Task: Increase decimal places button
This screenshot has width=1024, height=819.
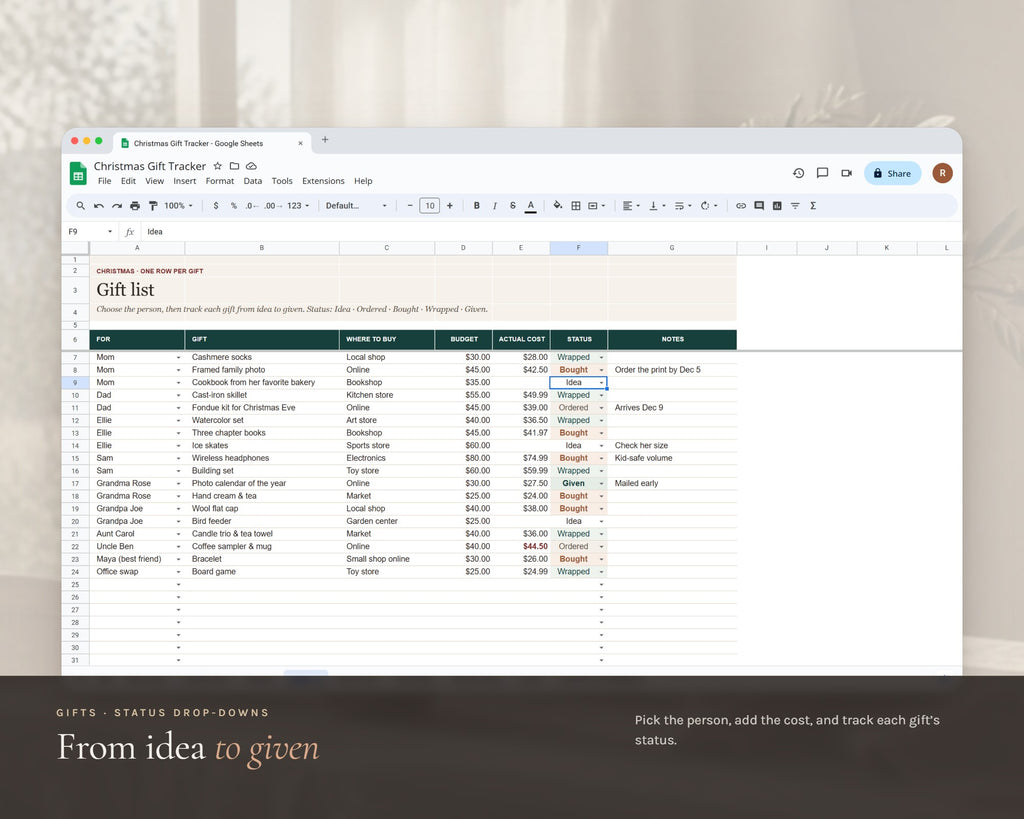Action: [x=273, y=206]
